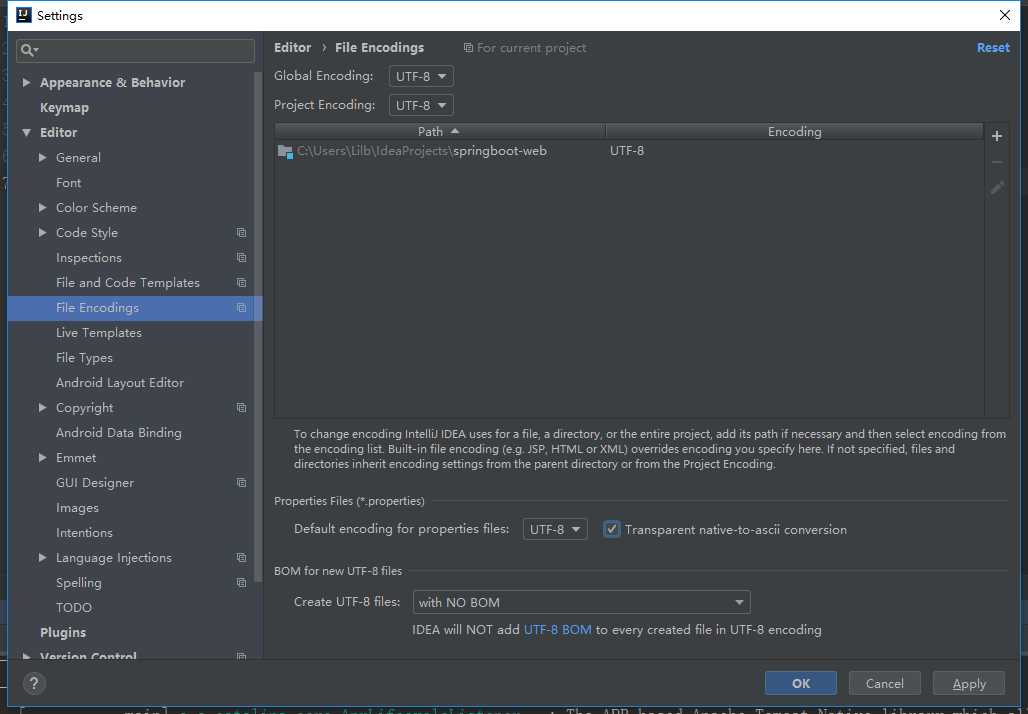Viewport: 1028px width, 714px height.
Task: Expand the Language Injections node
Action: tap(43, 557)
